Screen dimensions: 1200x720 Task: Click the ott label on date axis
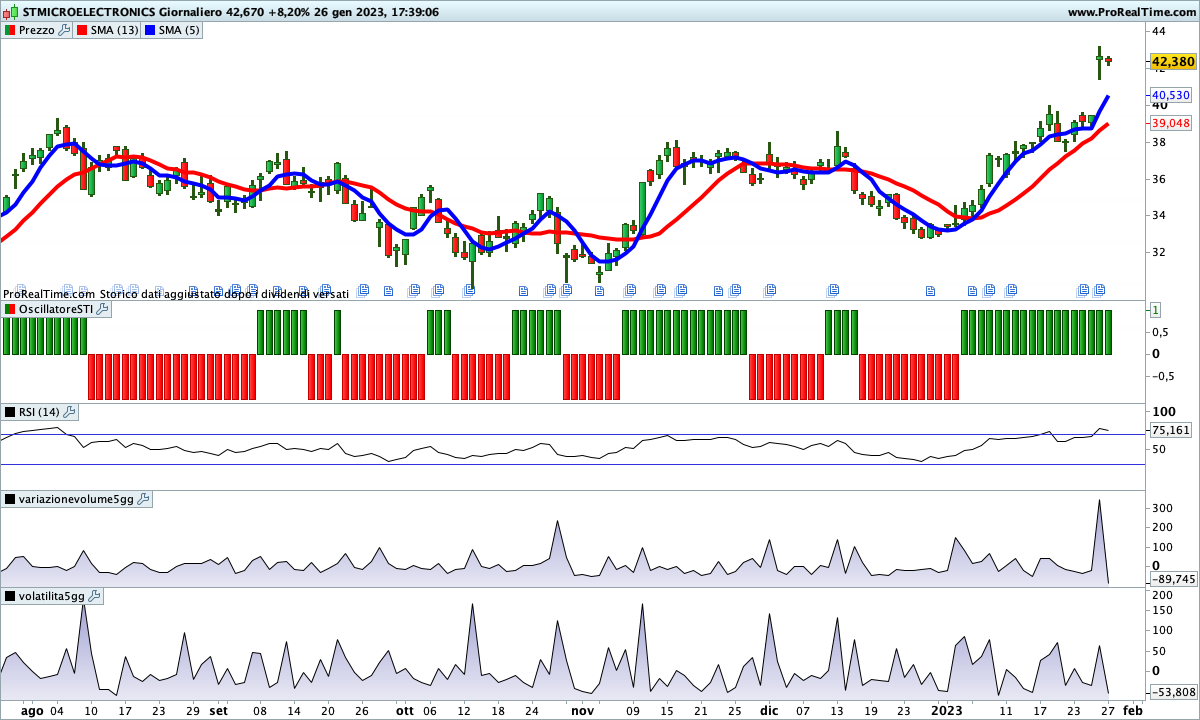point(405,711)
